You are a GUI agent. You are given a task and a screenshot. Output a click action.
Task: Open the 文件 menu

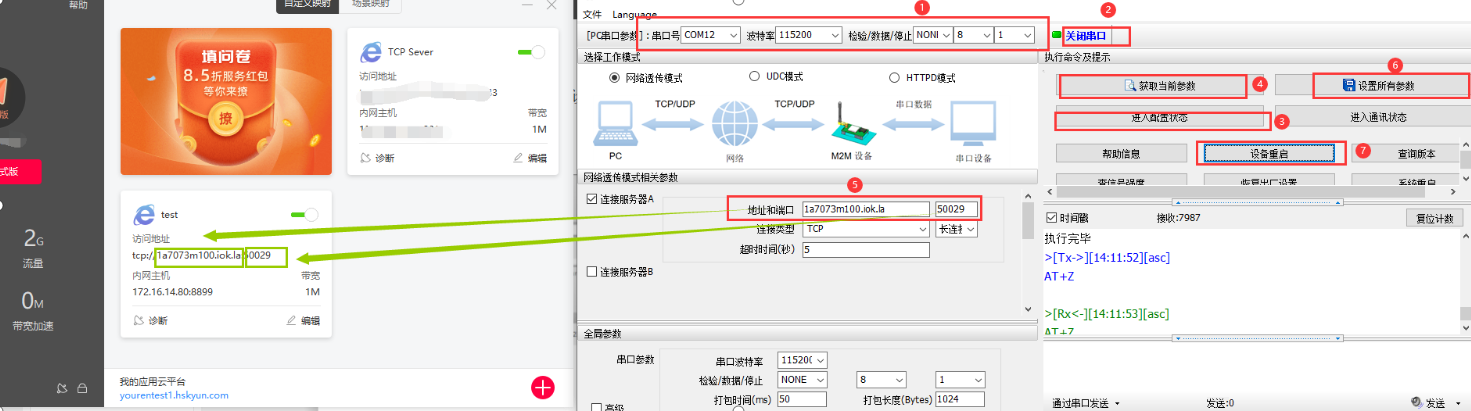[x=593, y=15]
